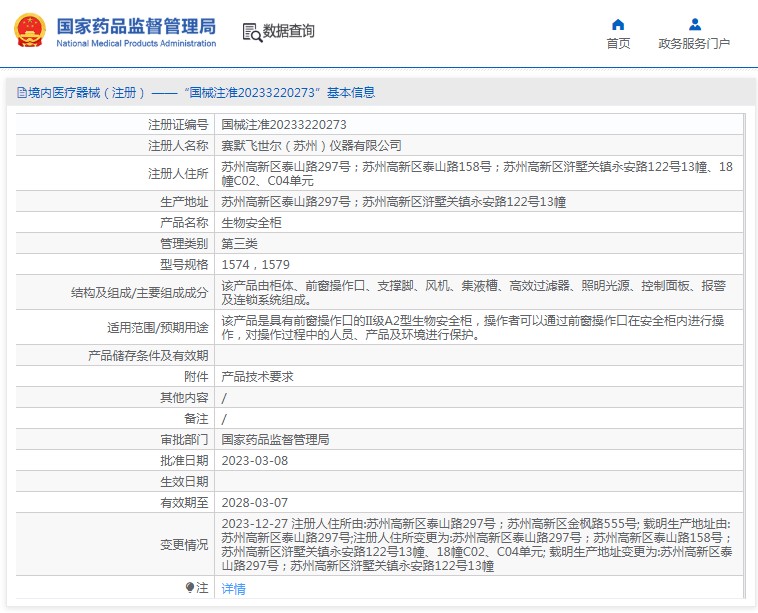758x613 pixels.
Task: Click expiry date 2028-03-07
Action: (254, 502)
